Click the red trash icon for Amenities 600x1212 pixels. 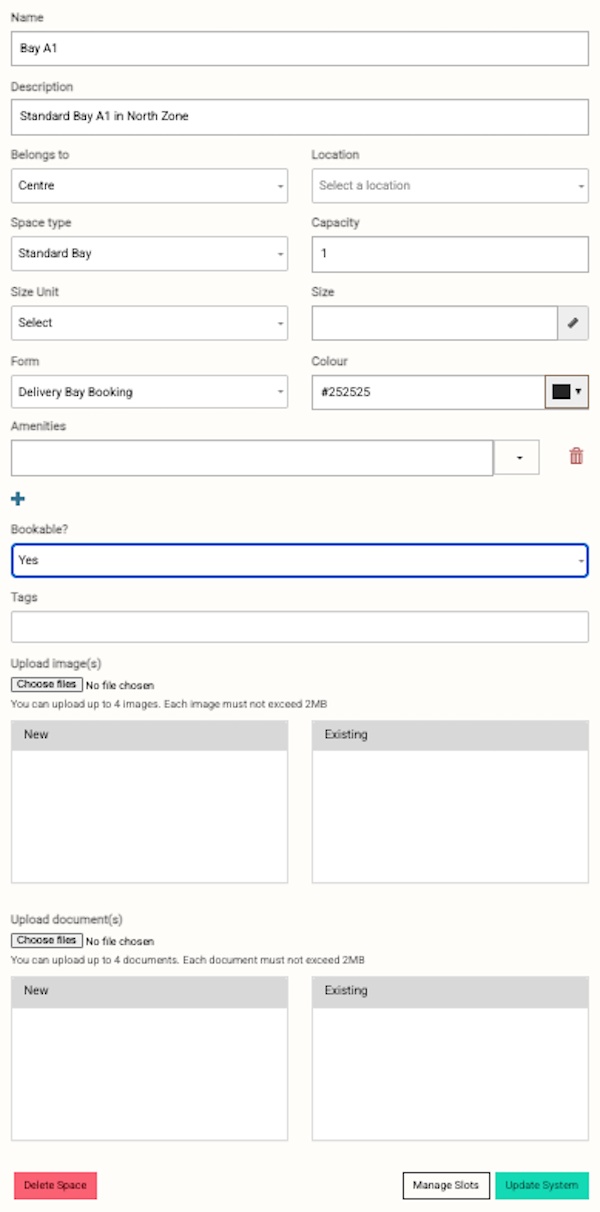point(576,456)
